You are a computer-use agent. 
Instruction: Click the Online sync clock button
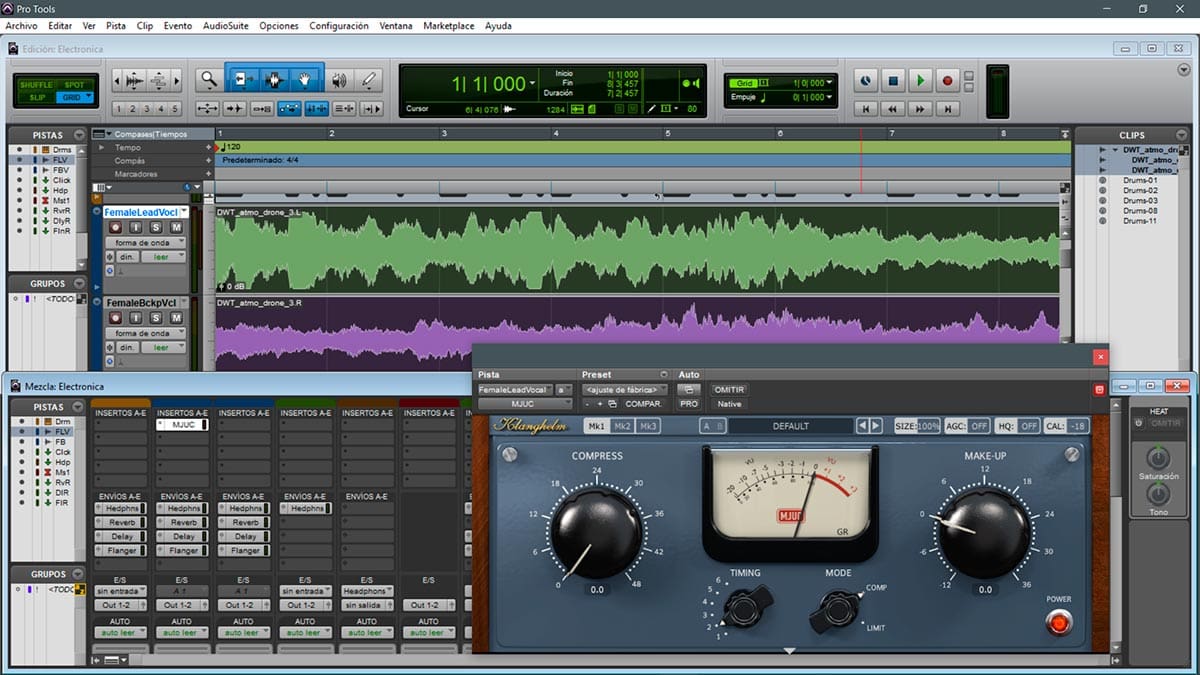point(866,80)
